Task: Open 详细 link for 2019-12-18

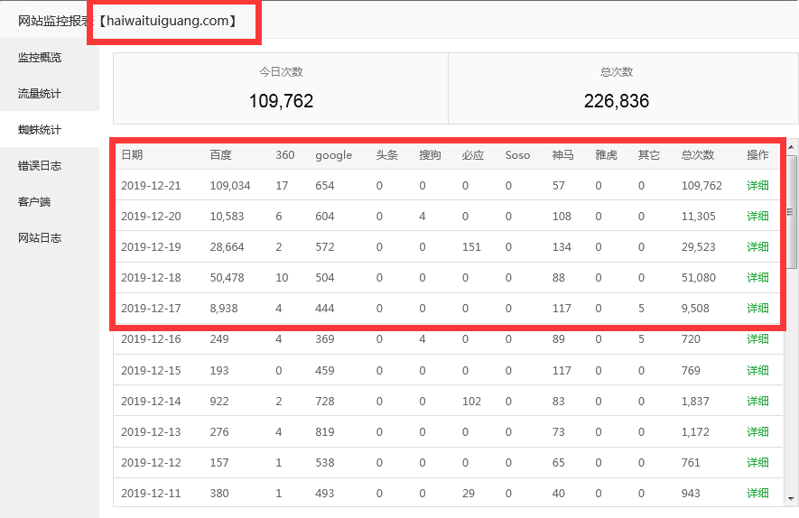Action: pyautogui.click(x=758, y=278)
